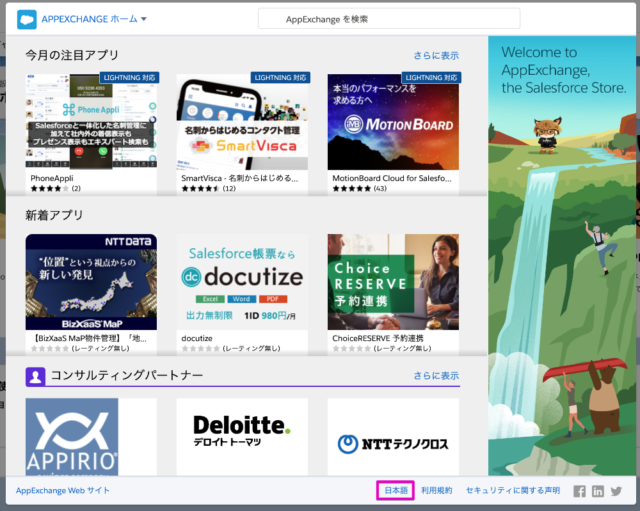Open the PhoneAppli app thumbnail
The image size is (640, 511).
(91, 122)
